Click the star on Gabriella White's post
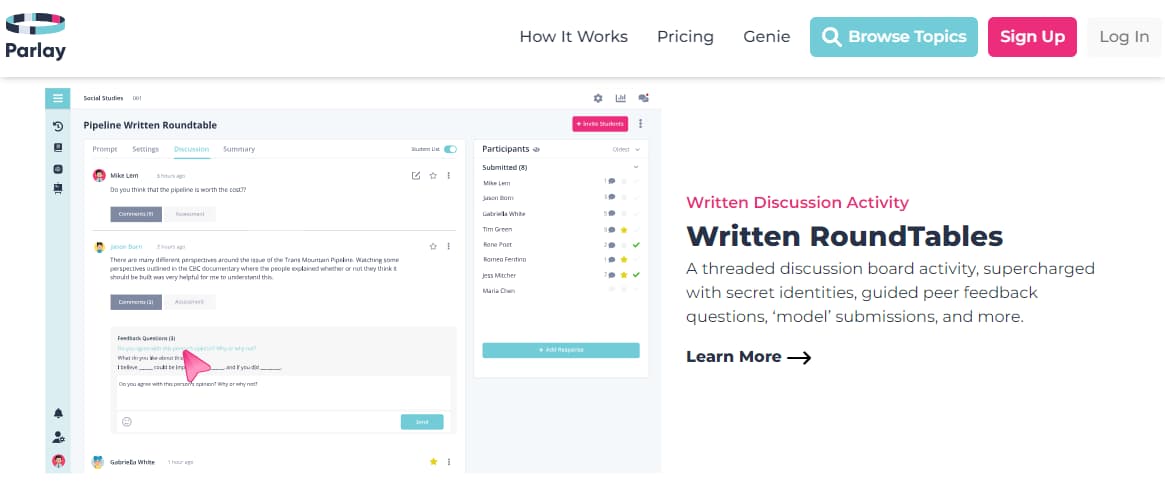Image resolution: width=1165 pixels, height=488 pixels. [433, 461]
